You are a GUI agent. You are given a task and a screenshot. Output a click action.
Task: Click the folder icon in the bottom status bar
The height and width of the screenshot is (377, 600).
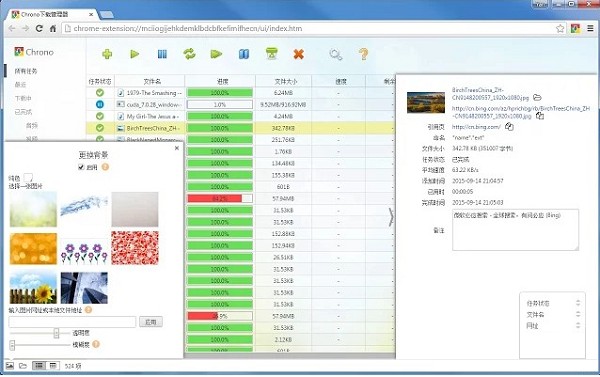[x=23, y=366]
